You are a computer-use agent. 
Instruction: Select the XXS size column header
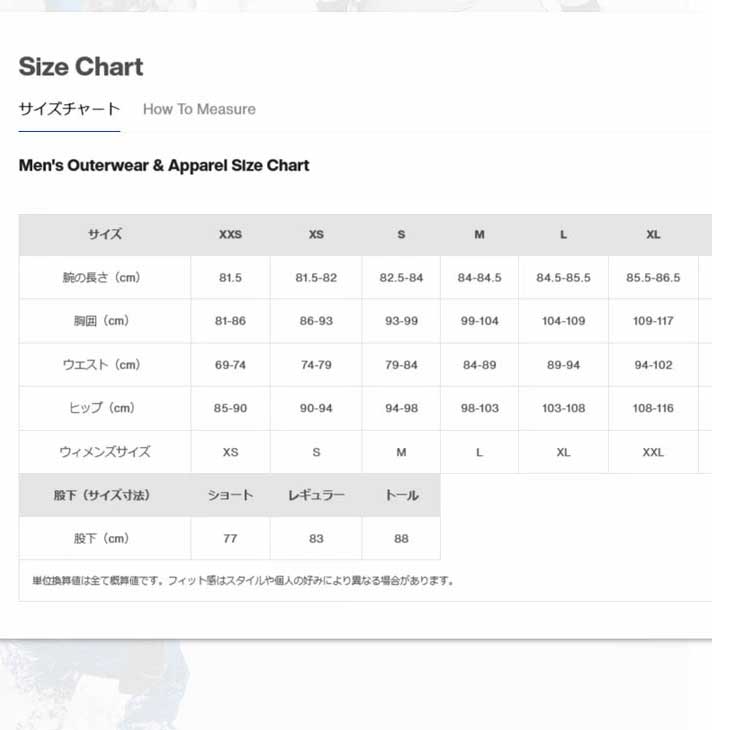point(230,235)
